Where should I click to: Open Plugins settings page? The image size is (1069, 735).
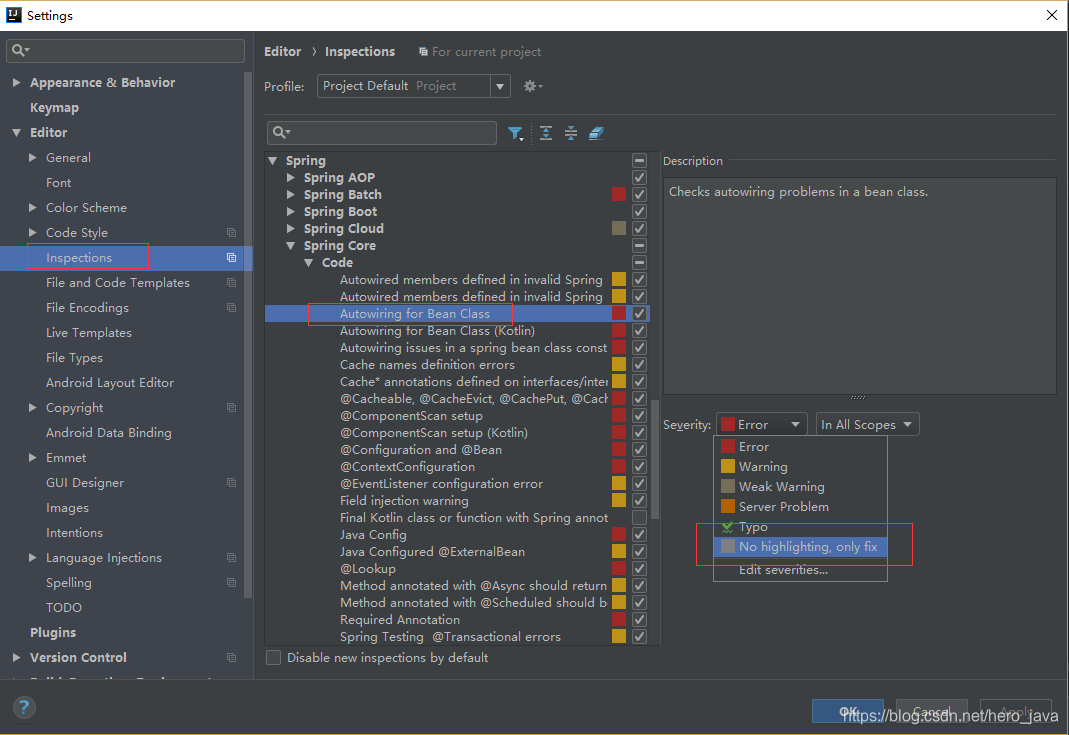(x=53, y=633)
